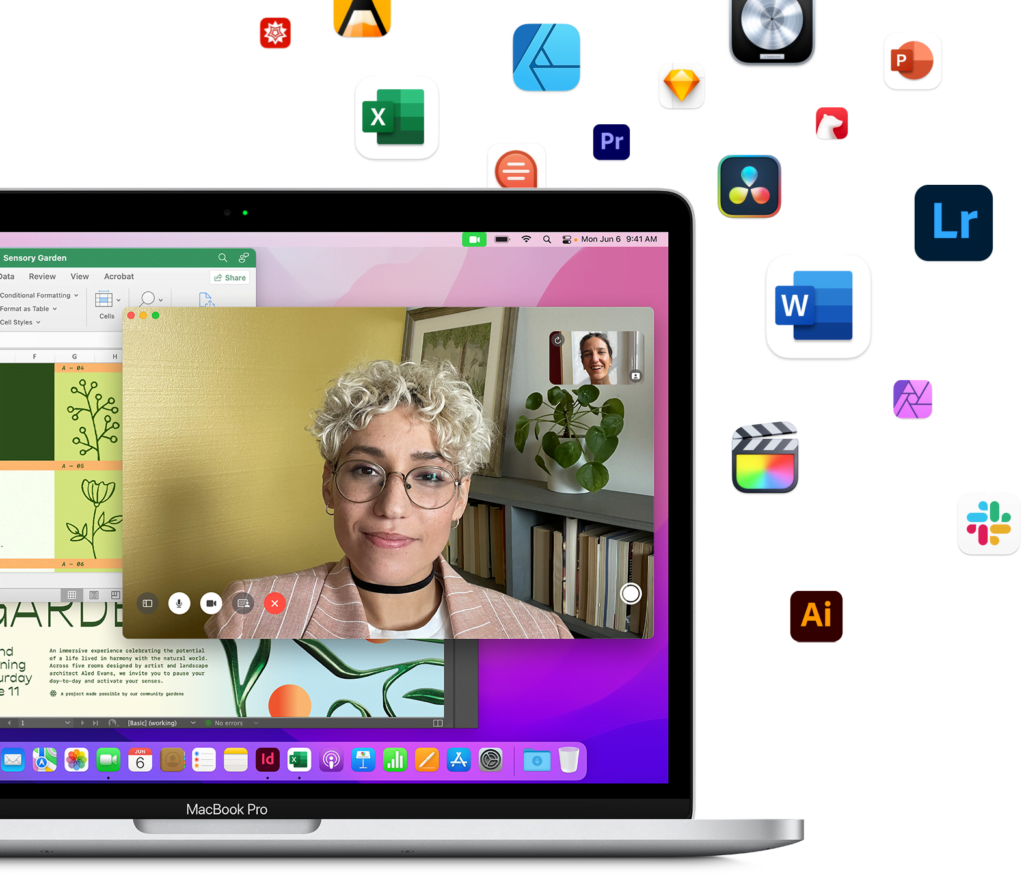Image resolution: width=1024 pixels, height=876 pixels.
Task: Open Maps from the Dock
Action: [44, 760]
